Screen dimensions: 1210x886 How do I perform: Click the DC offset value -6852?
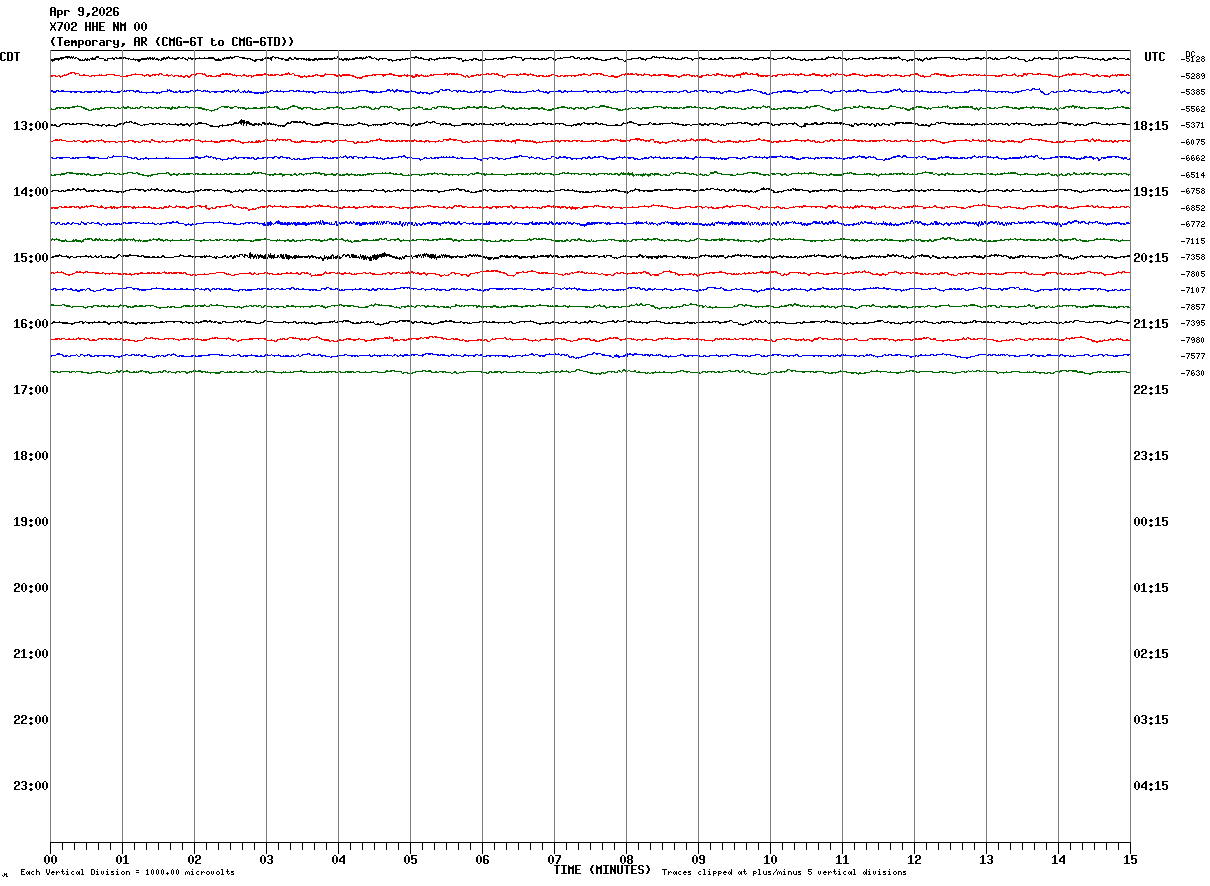1193,208
